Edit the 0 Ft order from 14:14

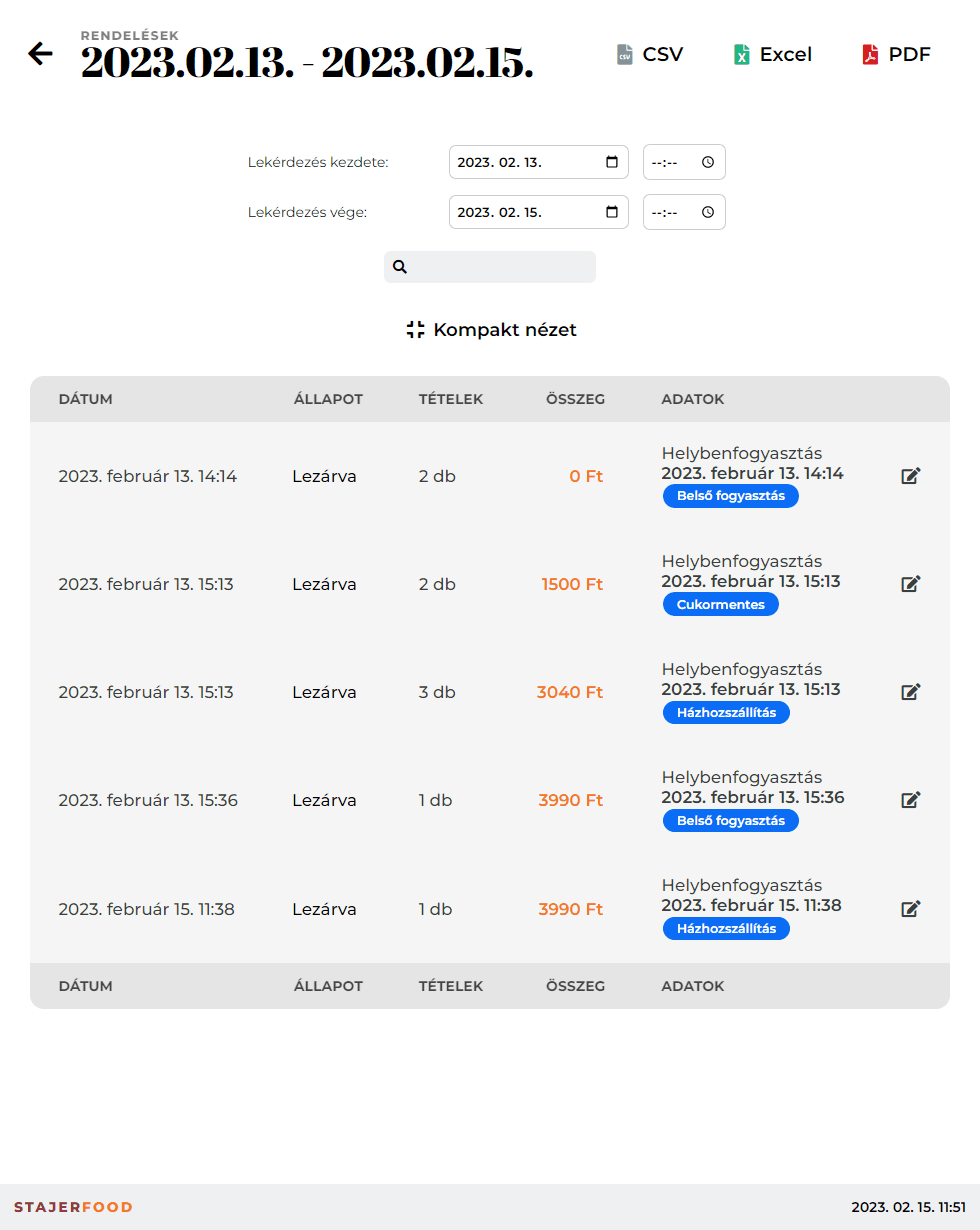[910, 476]
